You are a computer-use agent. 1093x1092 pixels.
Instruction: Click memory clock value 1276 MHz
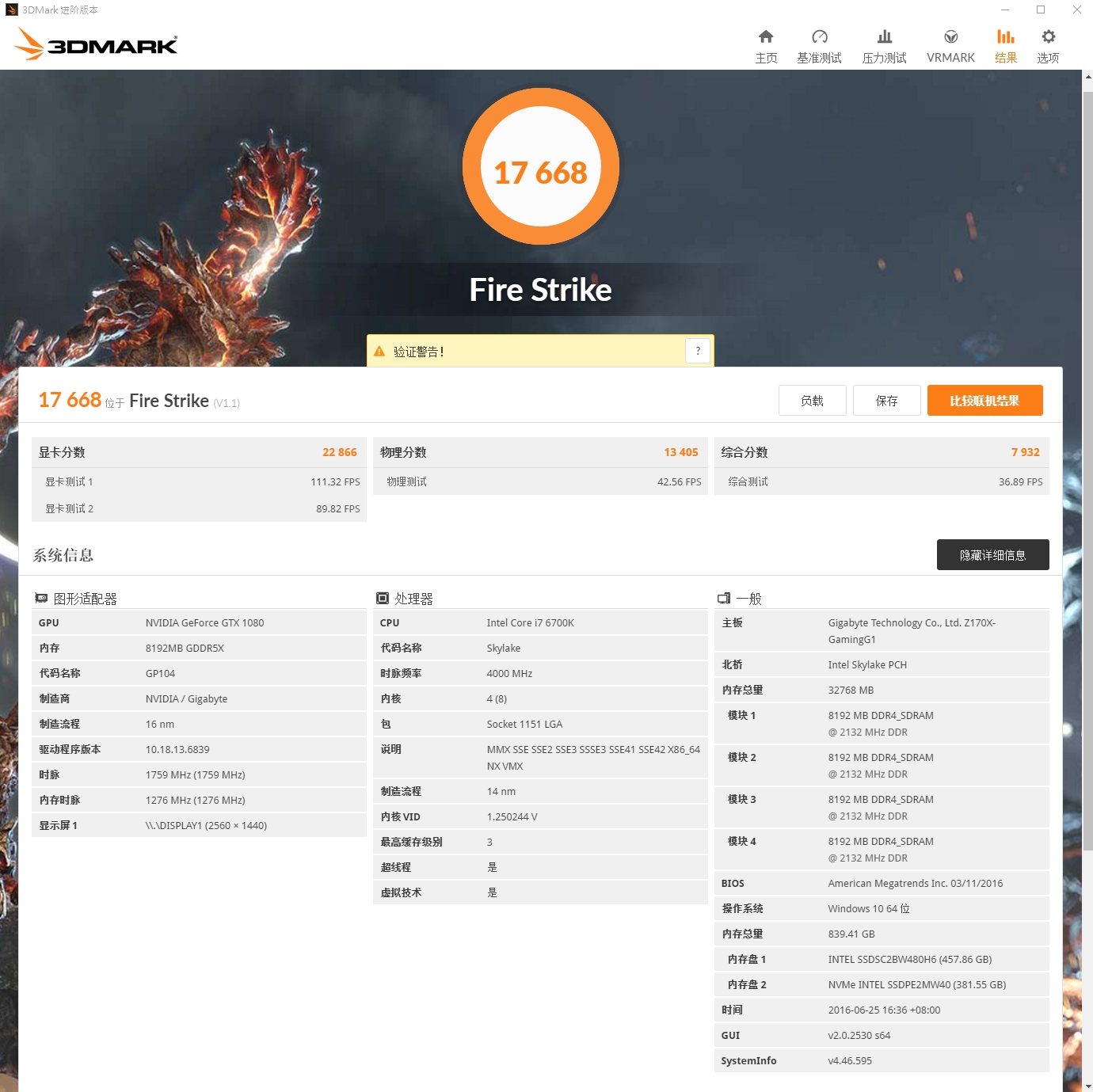[195, 800]
